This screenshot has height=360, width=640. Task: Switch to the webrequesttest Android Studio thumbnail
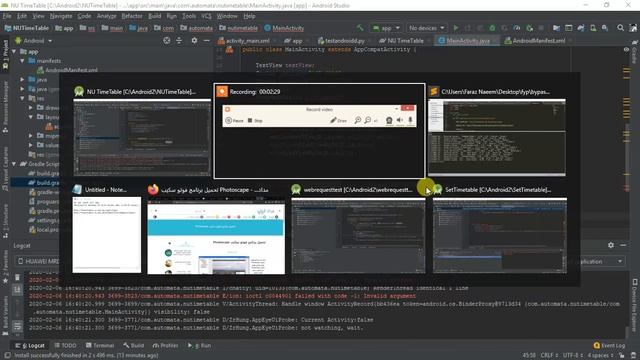[x=358, y=229]
